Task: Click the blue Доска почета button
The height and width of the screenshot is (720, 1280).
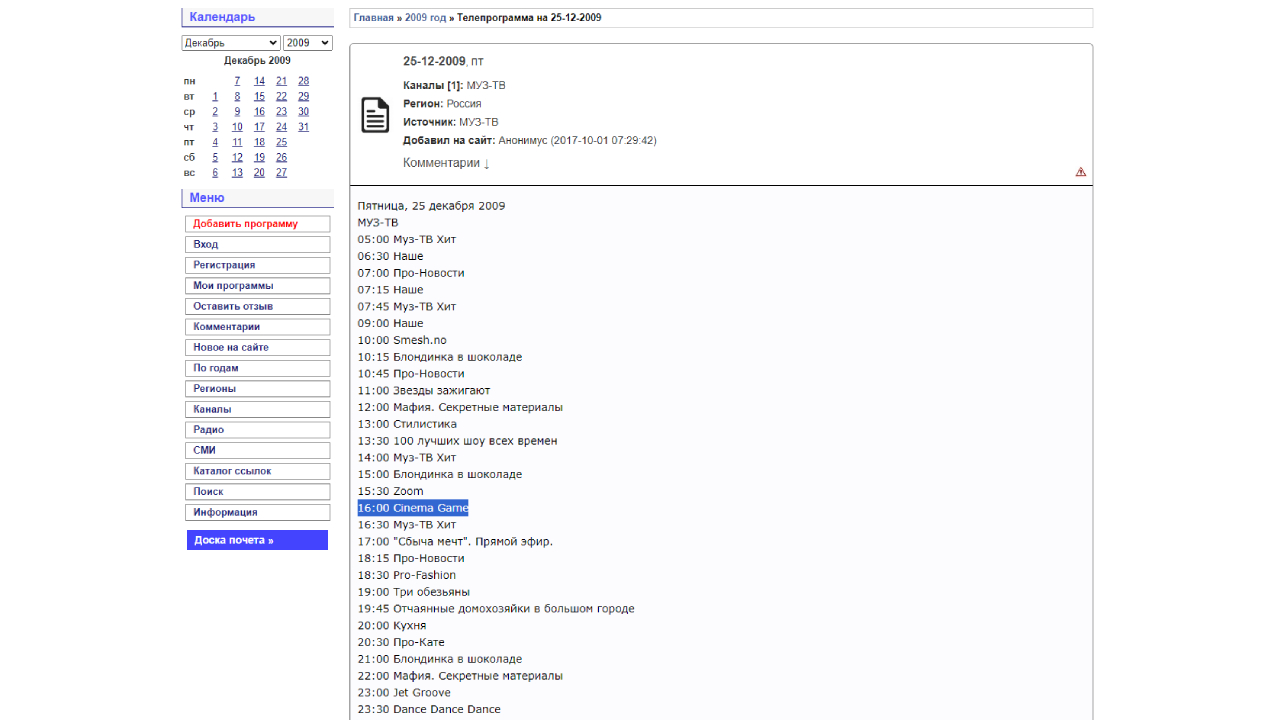Action: point(257,540)
